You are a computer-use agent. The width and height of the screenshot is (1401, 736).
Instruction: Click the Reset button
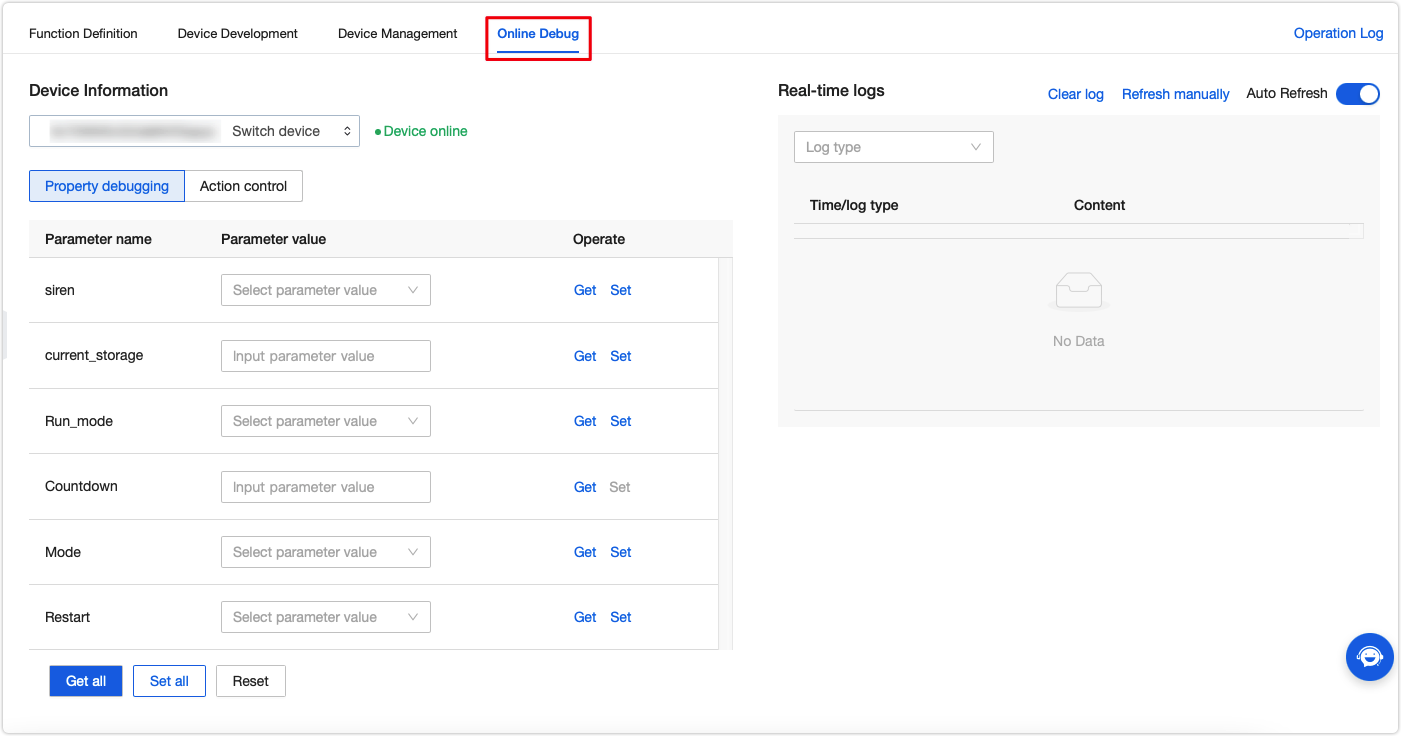coord(250,681)
